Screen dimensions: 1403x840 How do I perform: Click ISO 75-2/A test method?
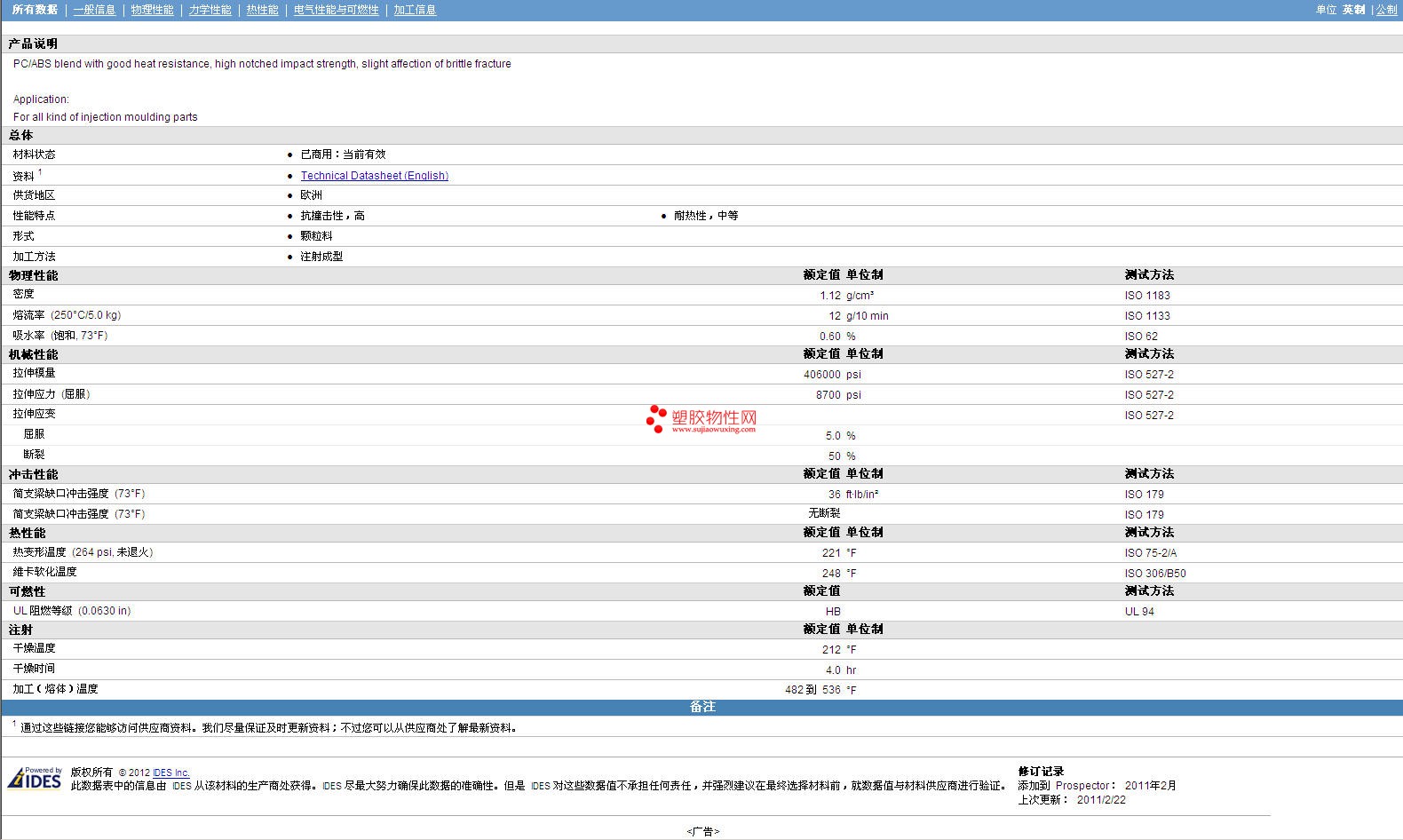[x=1150, y=553]
